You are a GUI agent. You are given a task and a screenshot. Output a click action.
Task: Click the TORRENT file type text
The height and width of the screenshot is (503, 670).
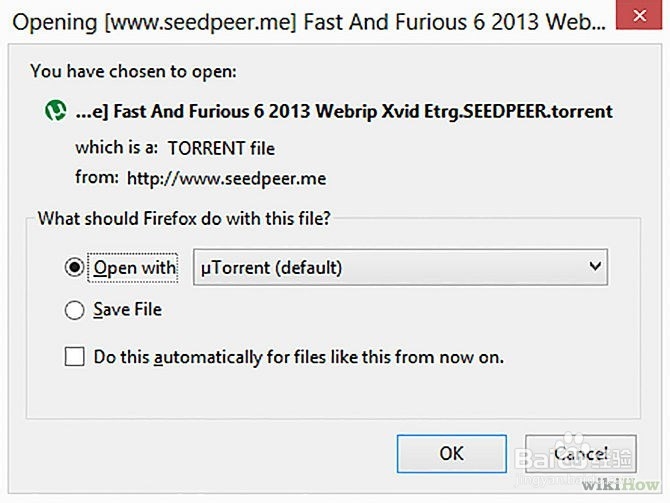click(x=221, y=148)
